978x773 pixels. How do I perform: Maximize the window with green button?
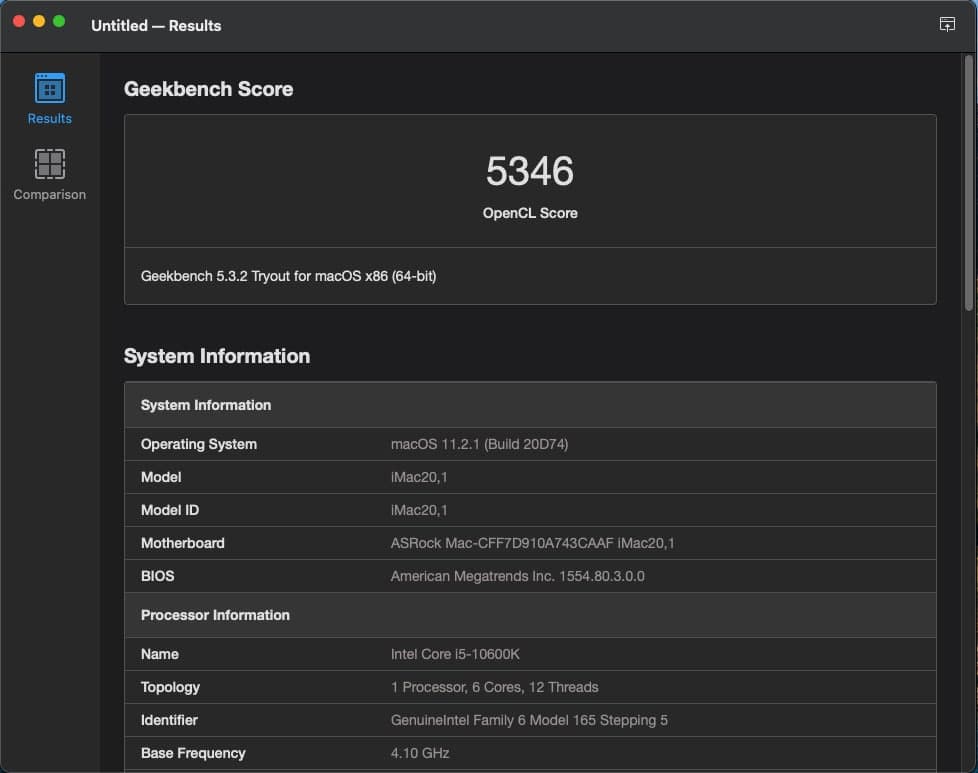[59, 21]
